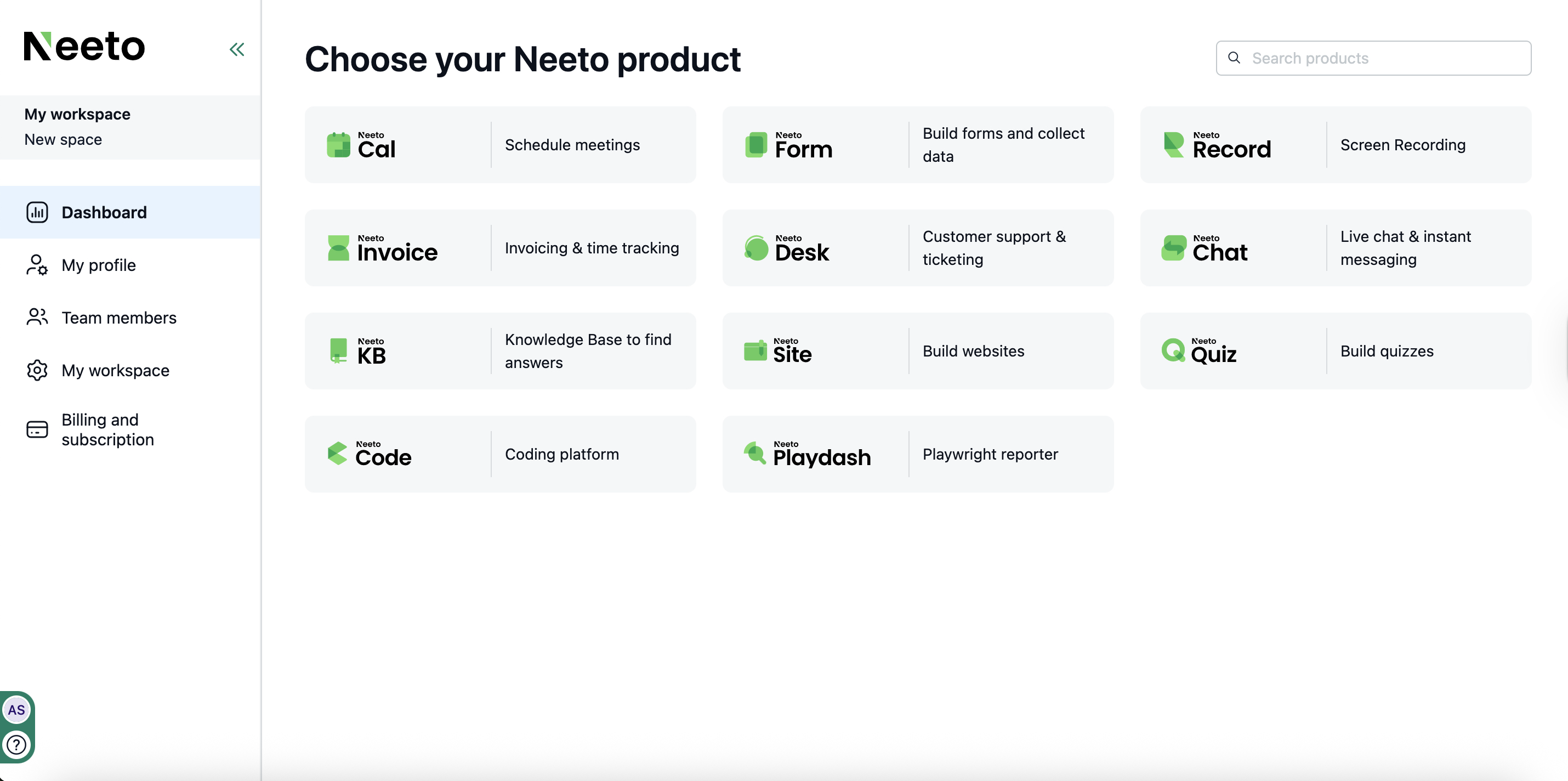1568x781 pixels.
Task: Open Neeto Code product name
Action: pos(383,454)
